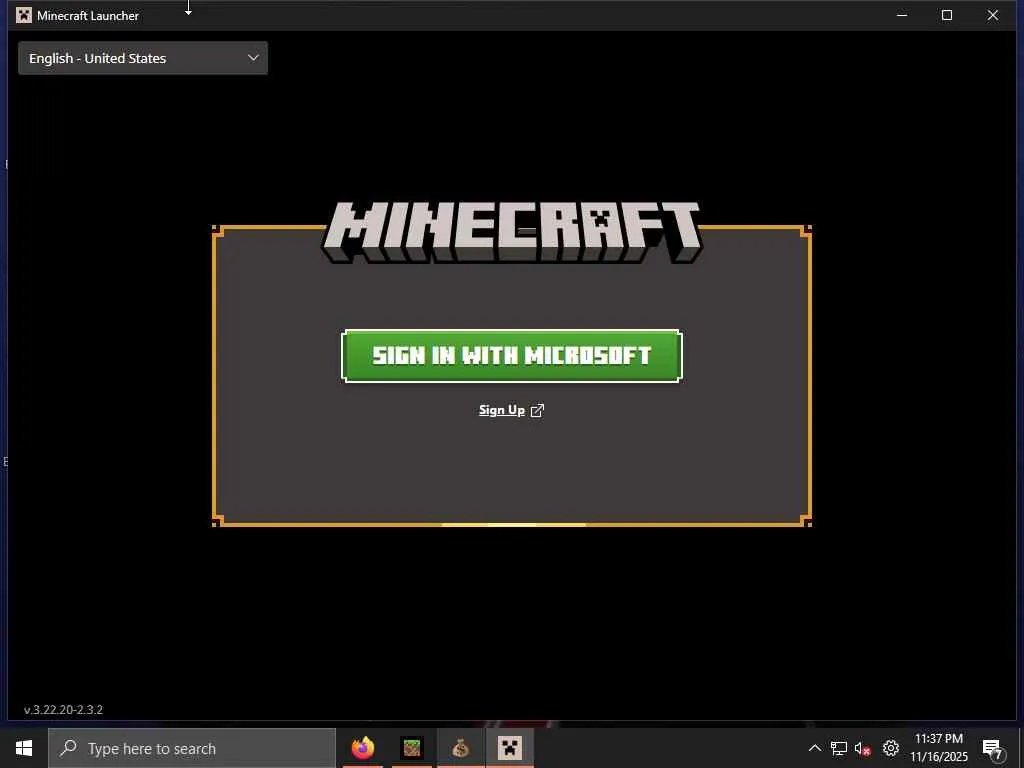This screenshot has height=768, width=1024.
Task: Click the Minecraft Launcher title bar creeper icon
Action: (x=24, y=15)
